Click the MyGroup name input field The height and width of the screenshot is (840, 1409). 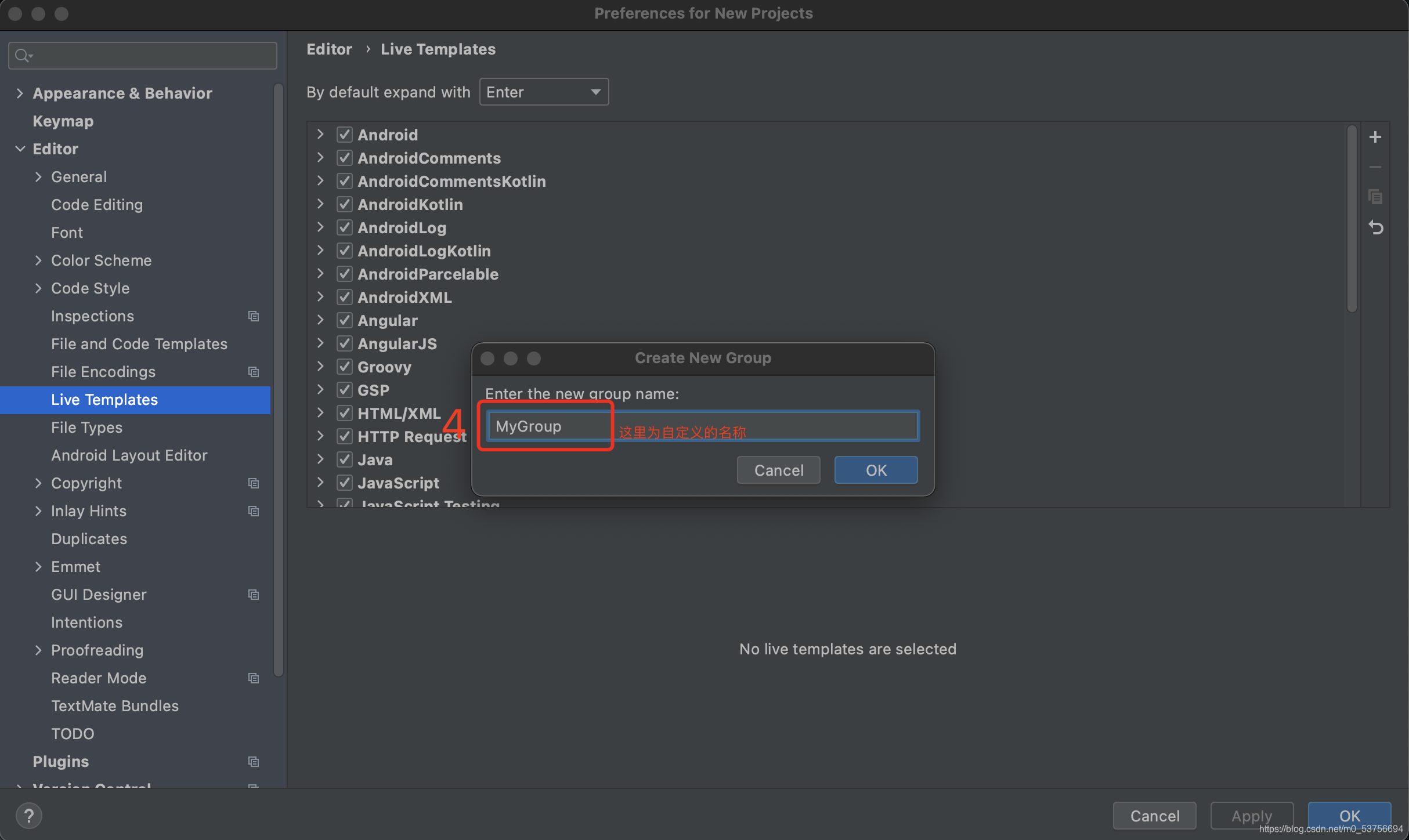(701, 426)
